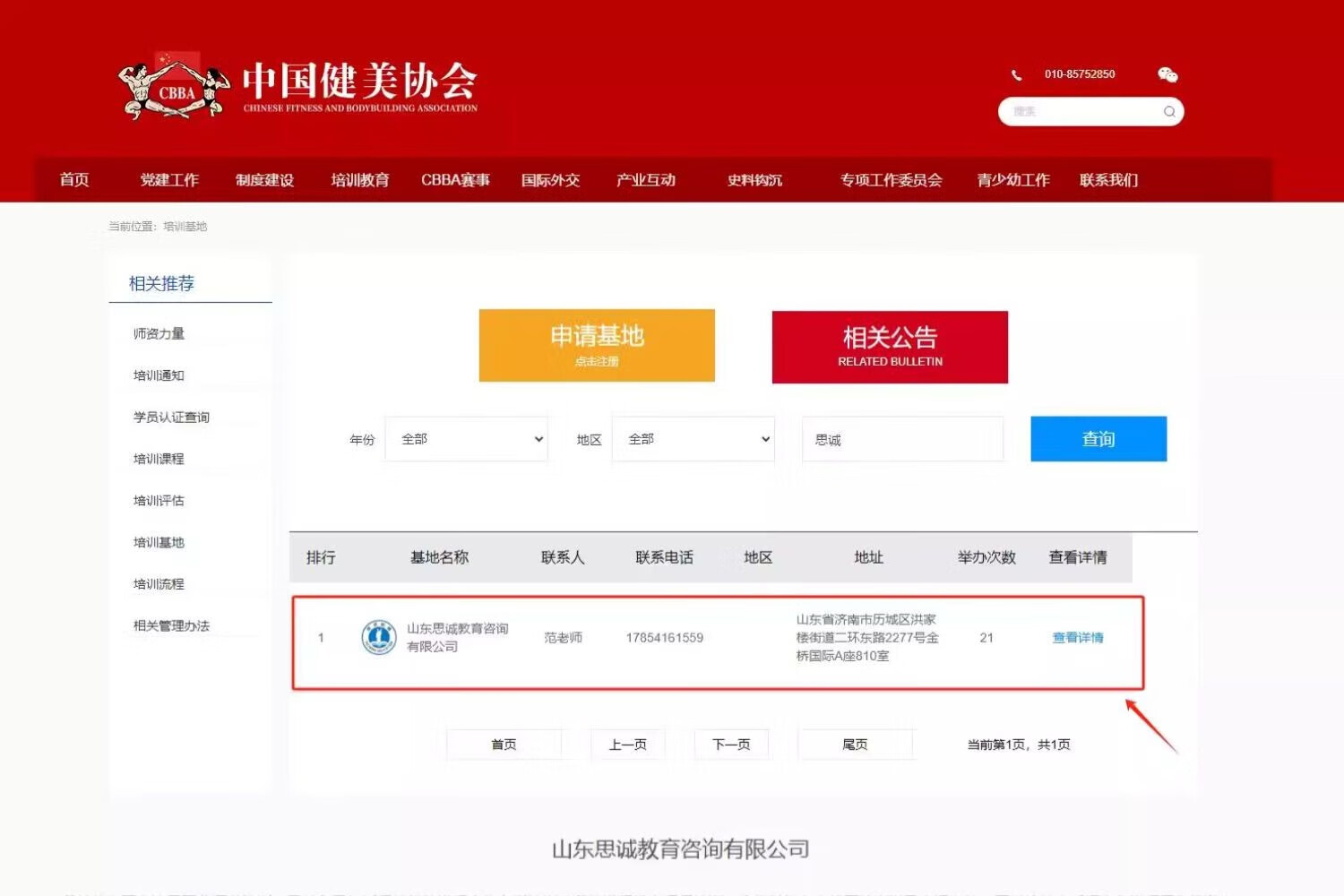Expand the 地区 dropdown
Image resolution: width=1344 pixels, height=896 pixels.
pyautogui.click(x=693, y=439)
